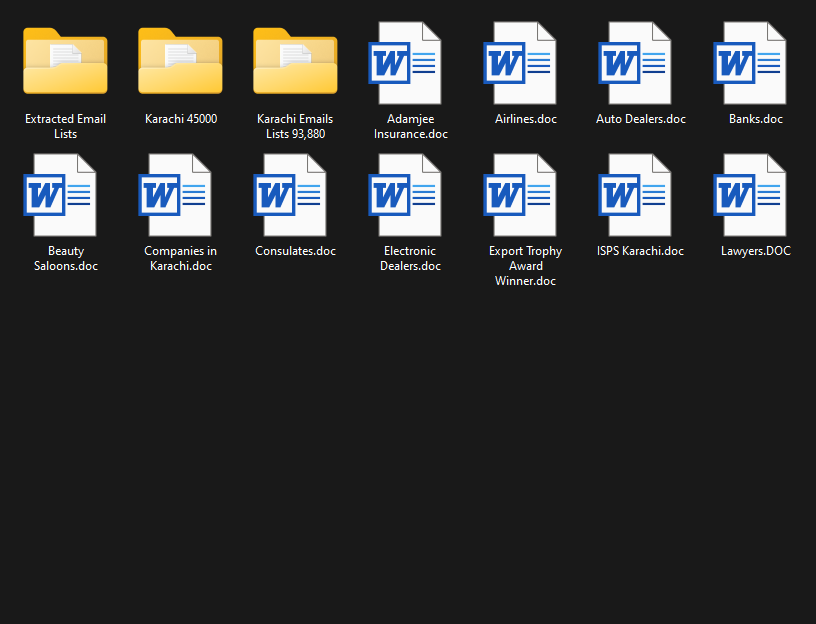This screenshot has width=816, height=624.
Task: Select the Lawyers.DOC file icon
Action: tap(755, 195)
